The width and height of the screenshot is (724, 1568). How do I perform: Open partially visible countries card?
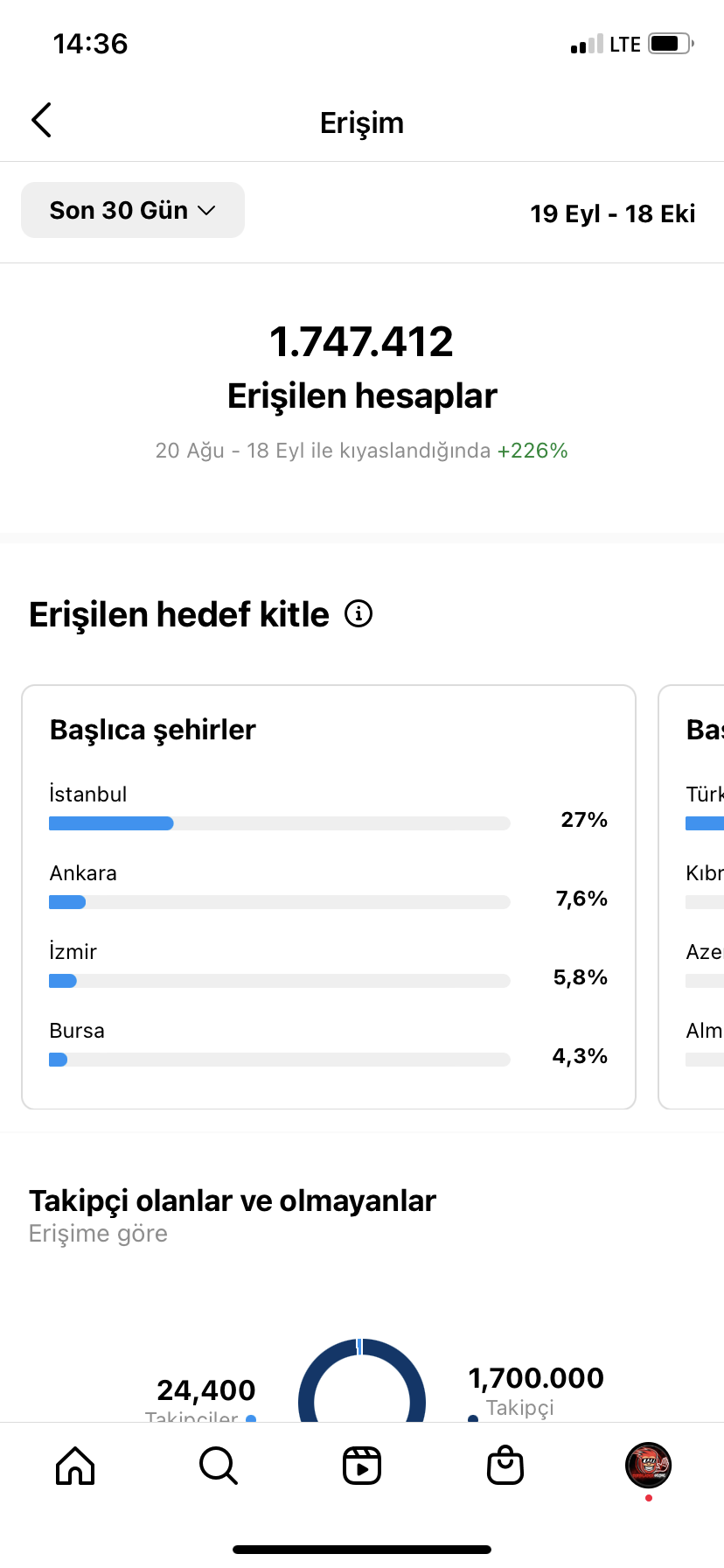coord(692,897)
